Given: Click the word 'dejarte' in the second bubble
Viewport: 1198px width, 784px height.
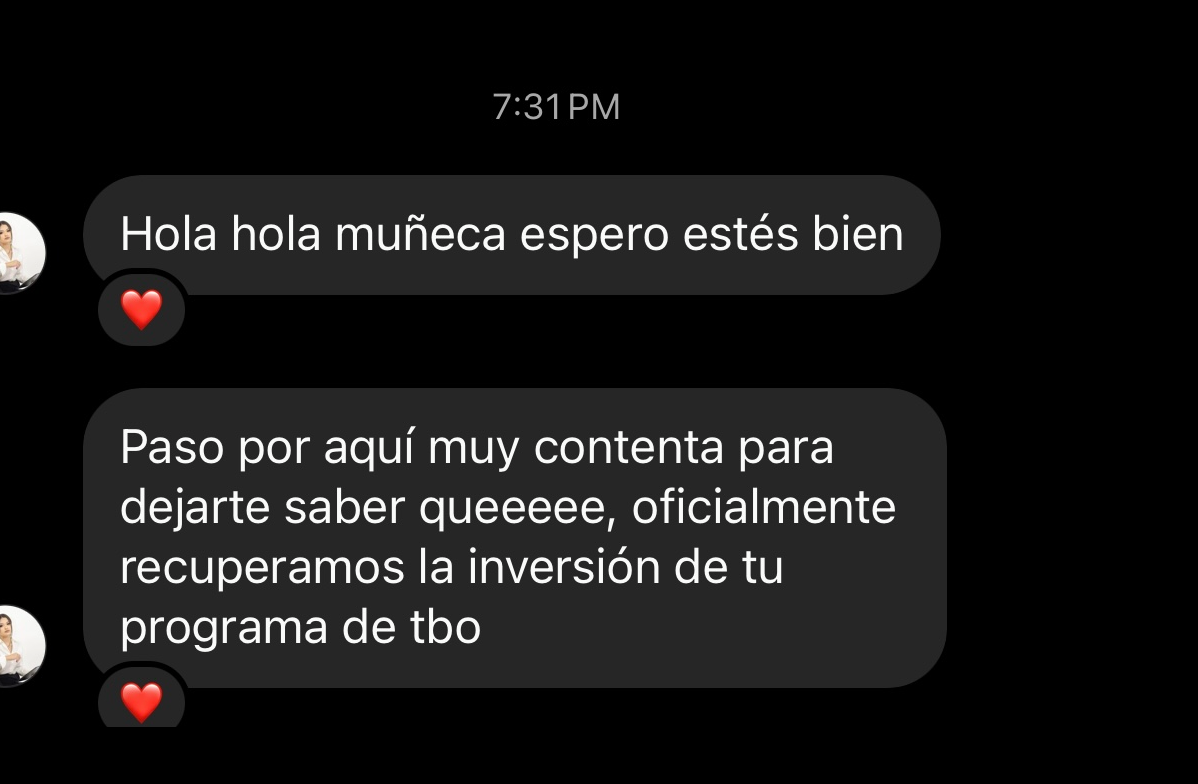Looking at the screenshot, I should coord(195,509).
